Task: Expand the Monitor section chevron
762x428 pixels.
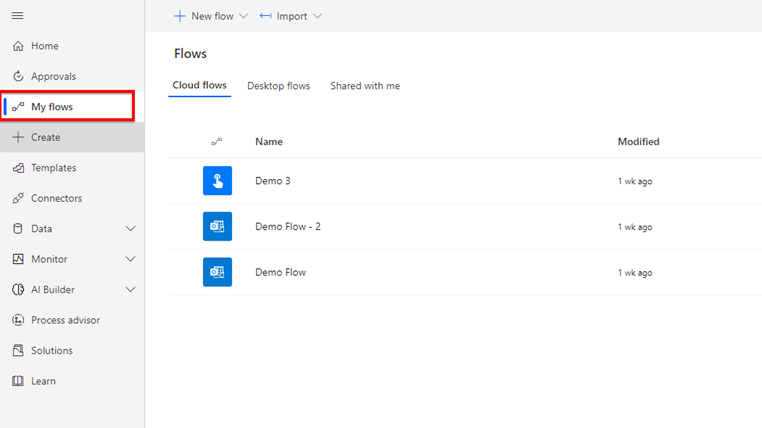Action: pos(130,259)
